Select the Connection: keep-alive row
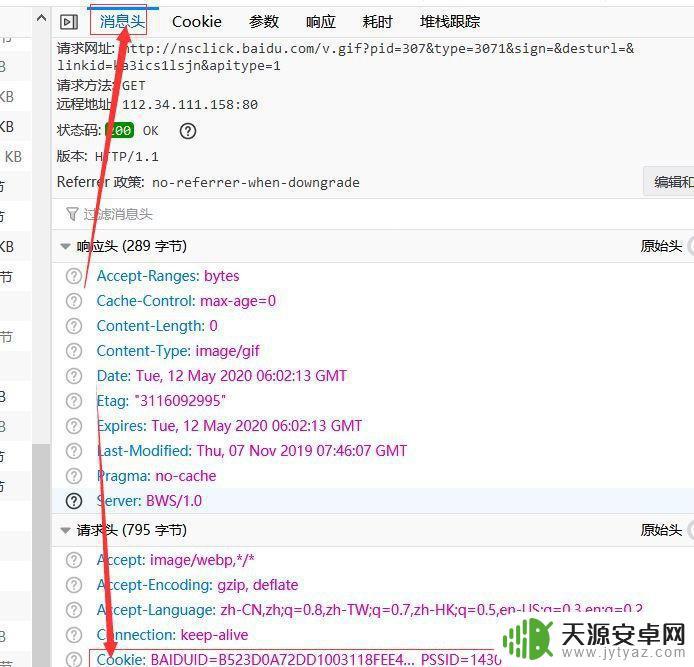 [373, 635]
